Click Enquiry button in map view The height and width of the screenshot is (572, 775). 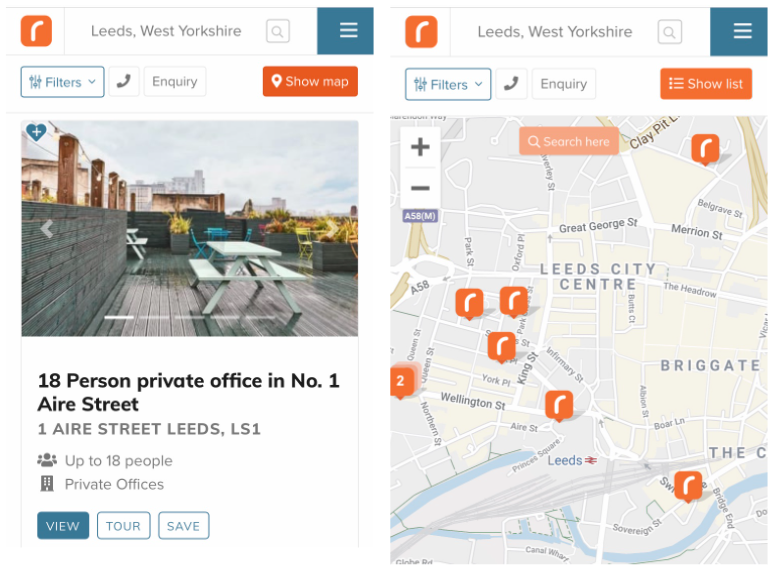[x=563, y=84]
